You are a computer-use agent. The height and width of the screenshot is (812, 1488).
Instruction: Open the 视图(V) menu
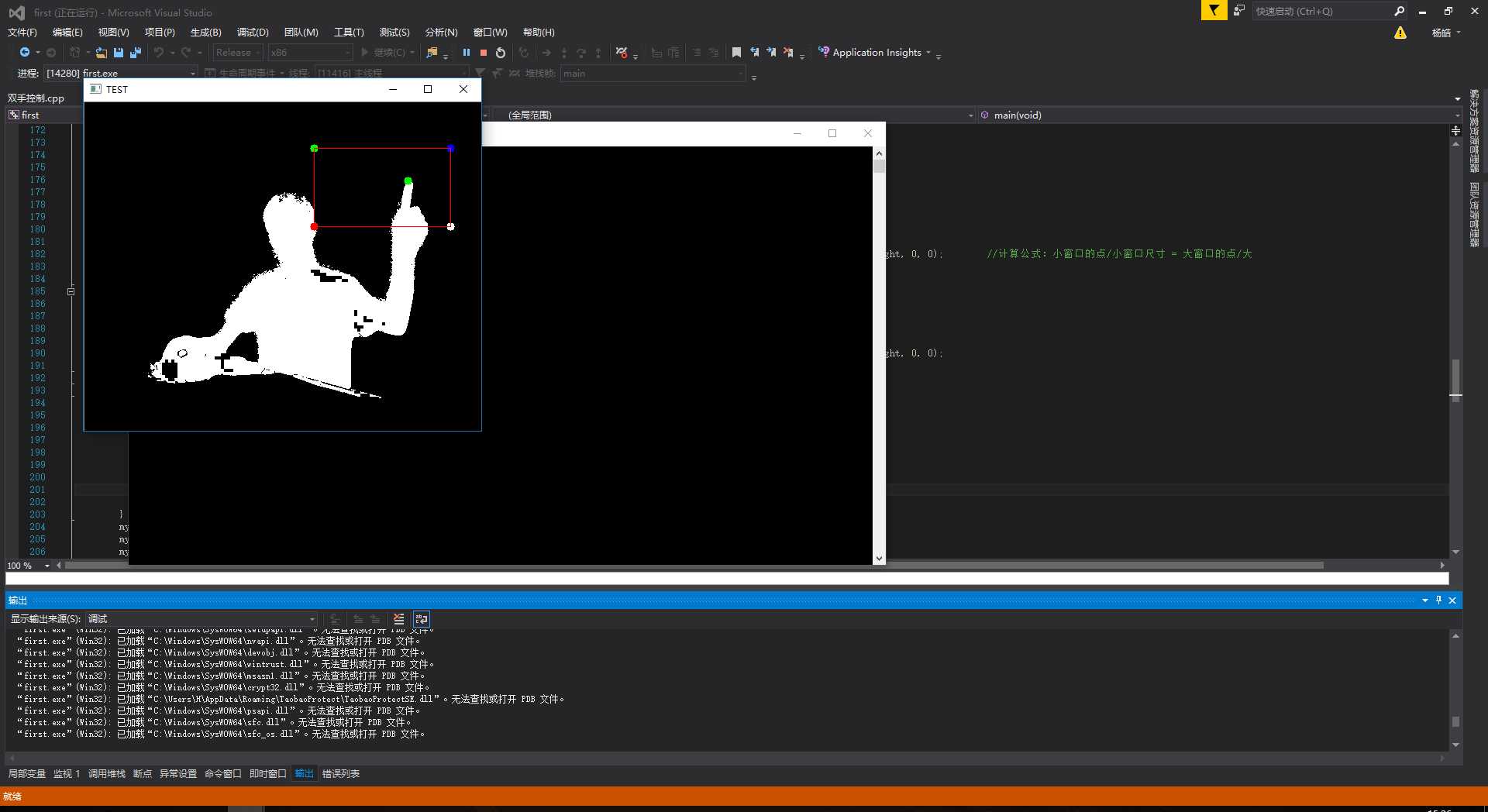(113, 33)
